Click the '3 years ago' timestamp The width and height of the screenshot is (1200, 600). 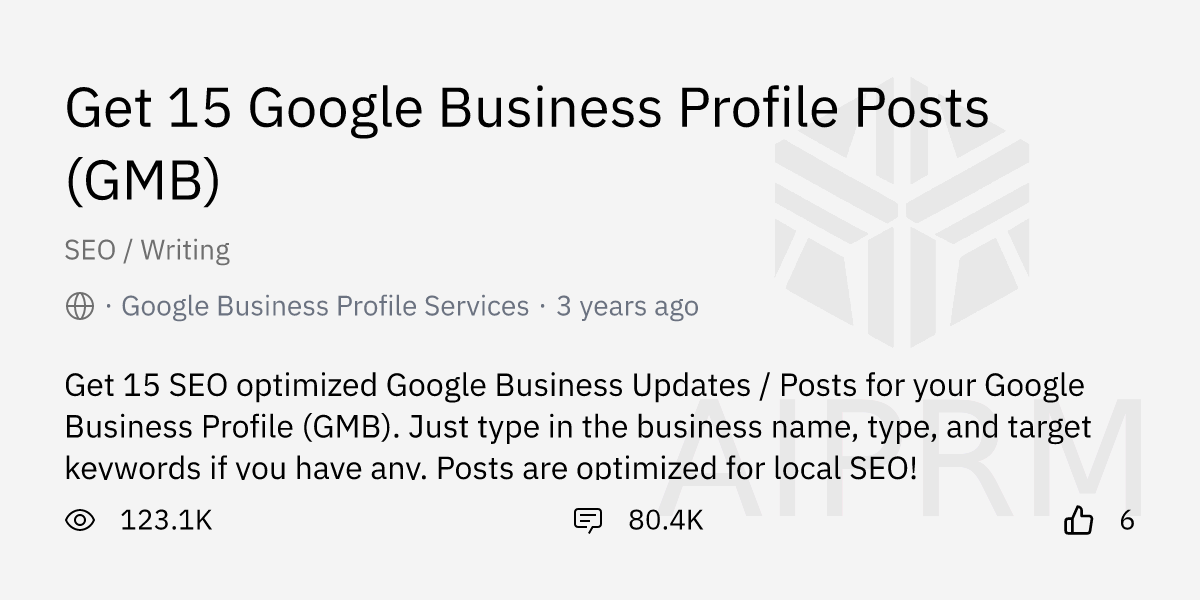tap(627, 306)
